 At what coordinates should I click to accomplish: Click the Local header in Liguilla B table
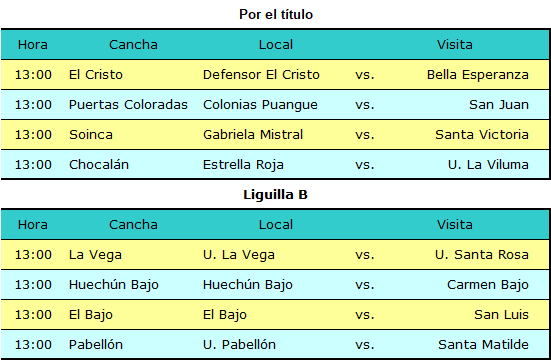[x=276, y=225]
